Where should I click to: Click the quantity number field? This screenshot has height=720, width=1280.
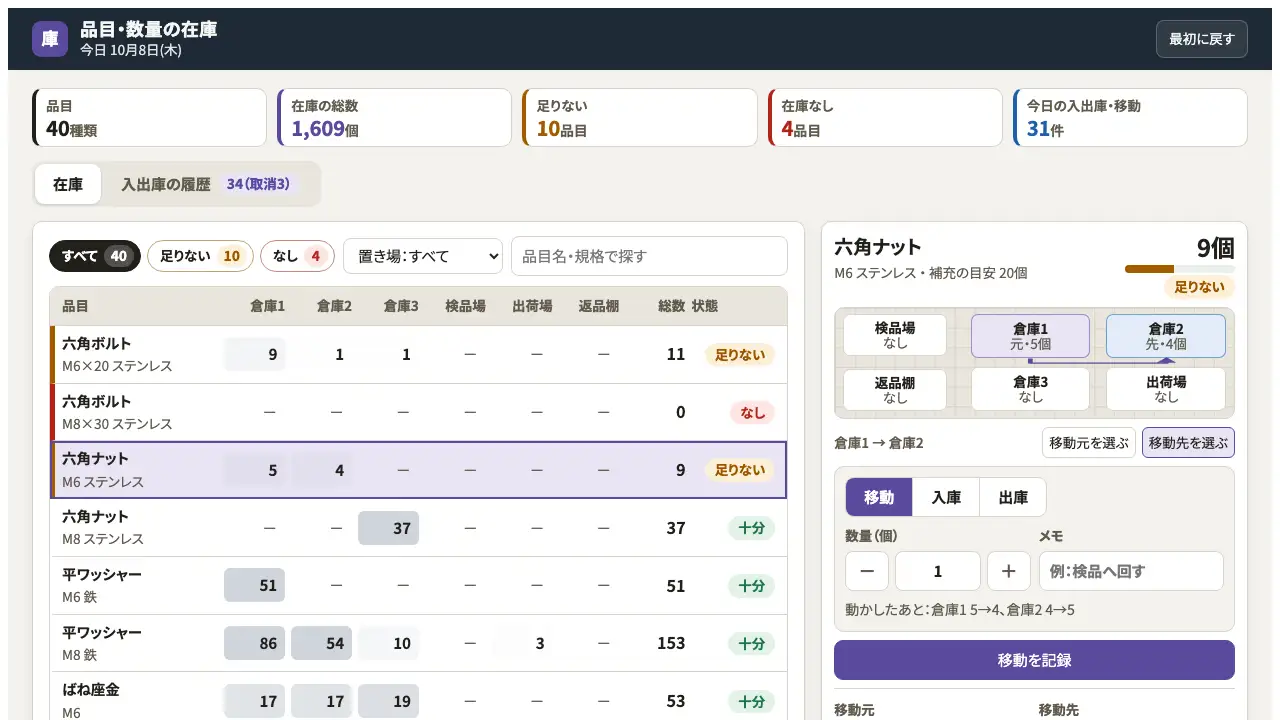tap(938, 571)
